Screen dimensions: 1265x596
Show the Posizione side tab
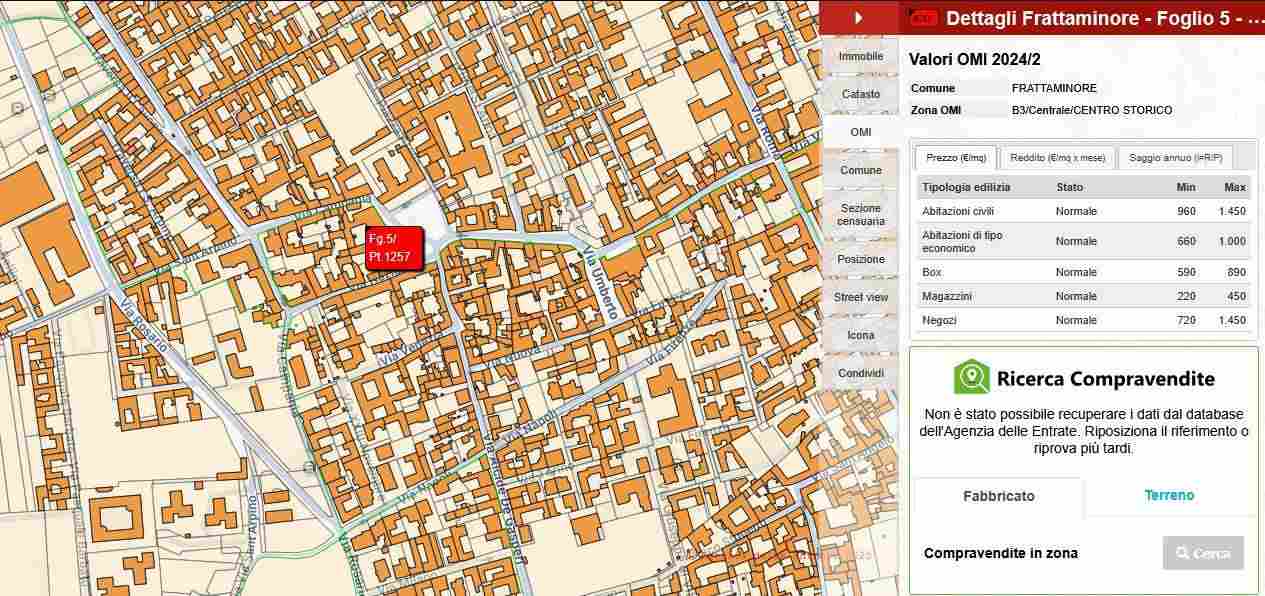pyautogui.click(x=860, y=259)
